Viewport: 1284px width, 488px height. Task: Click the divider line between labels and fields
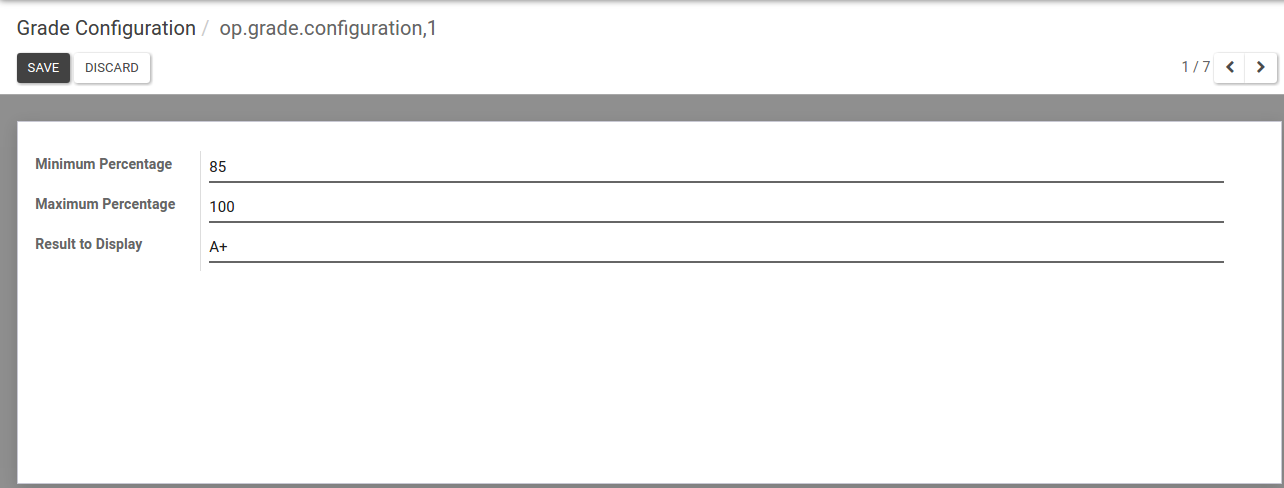pyautogui.click(x=200, y=210)
